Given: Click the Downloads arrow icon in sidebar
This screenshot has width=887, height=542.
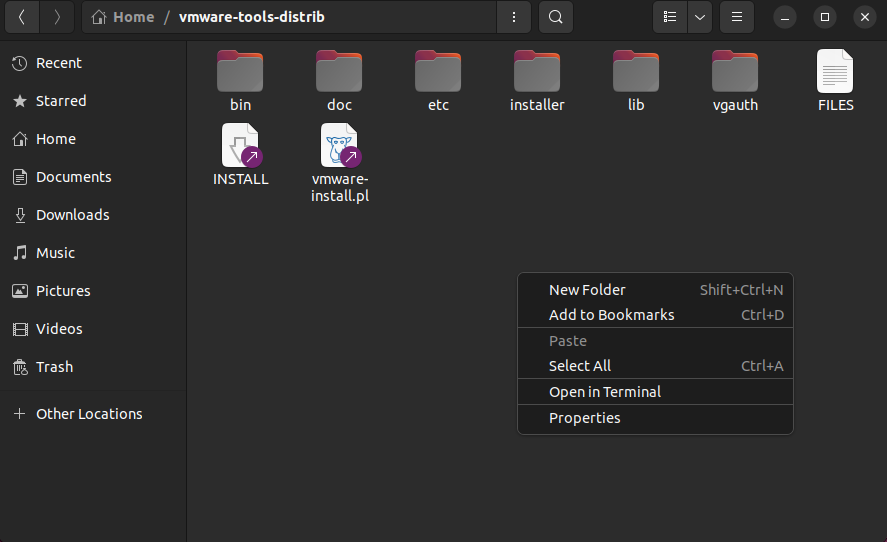Looking at the screenshot, I should [x=20, y=215].
